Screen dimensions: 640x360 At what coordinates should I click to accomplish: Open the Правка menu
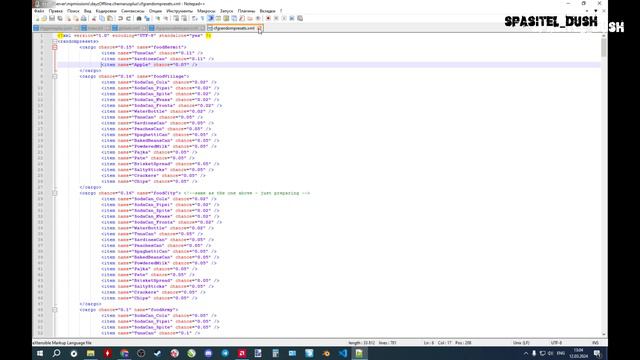point(56,11)
